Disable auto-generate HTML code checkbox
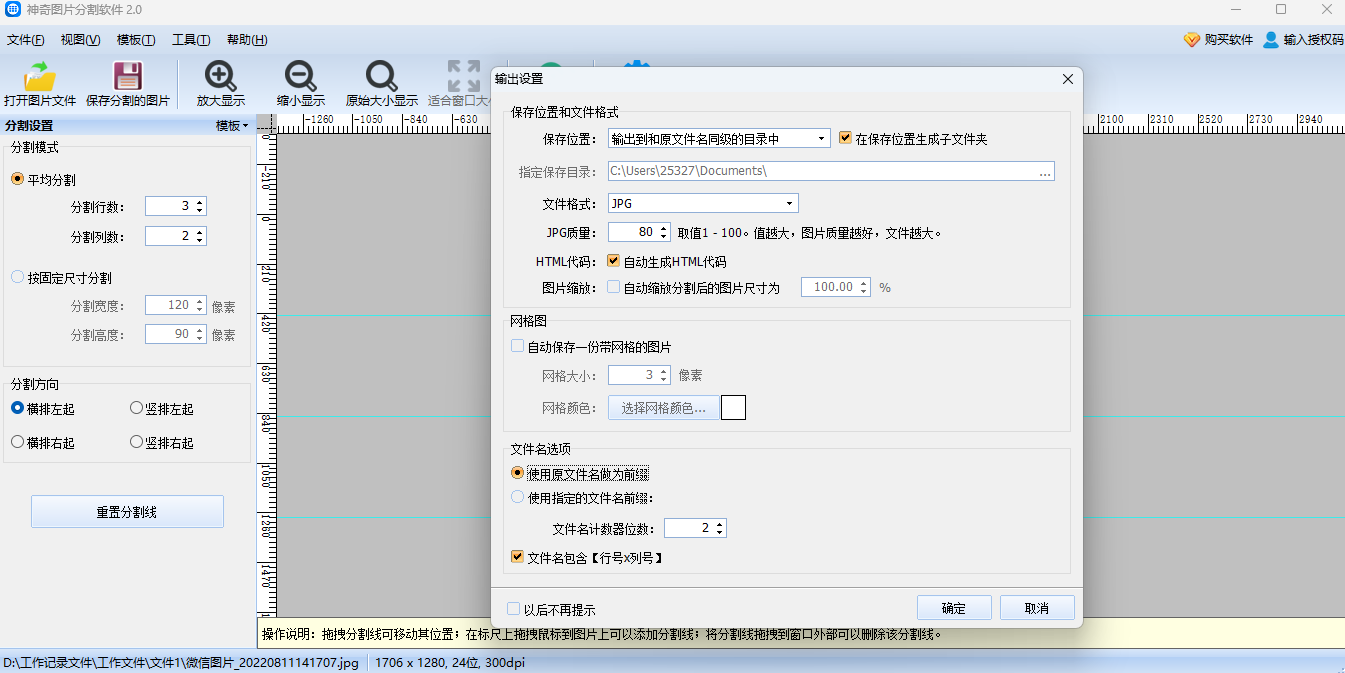 (614, 262)
